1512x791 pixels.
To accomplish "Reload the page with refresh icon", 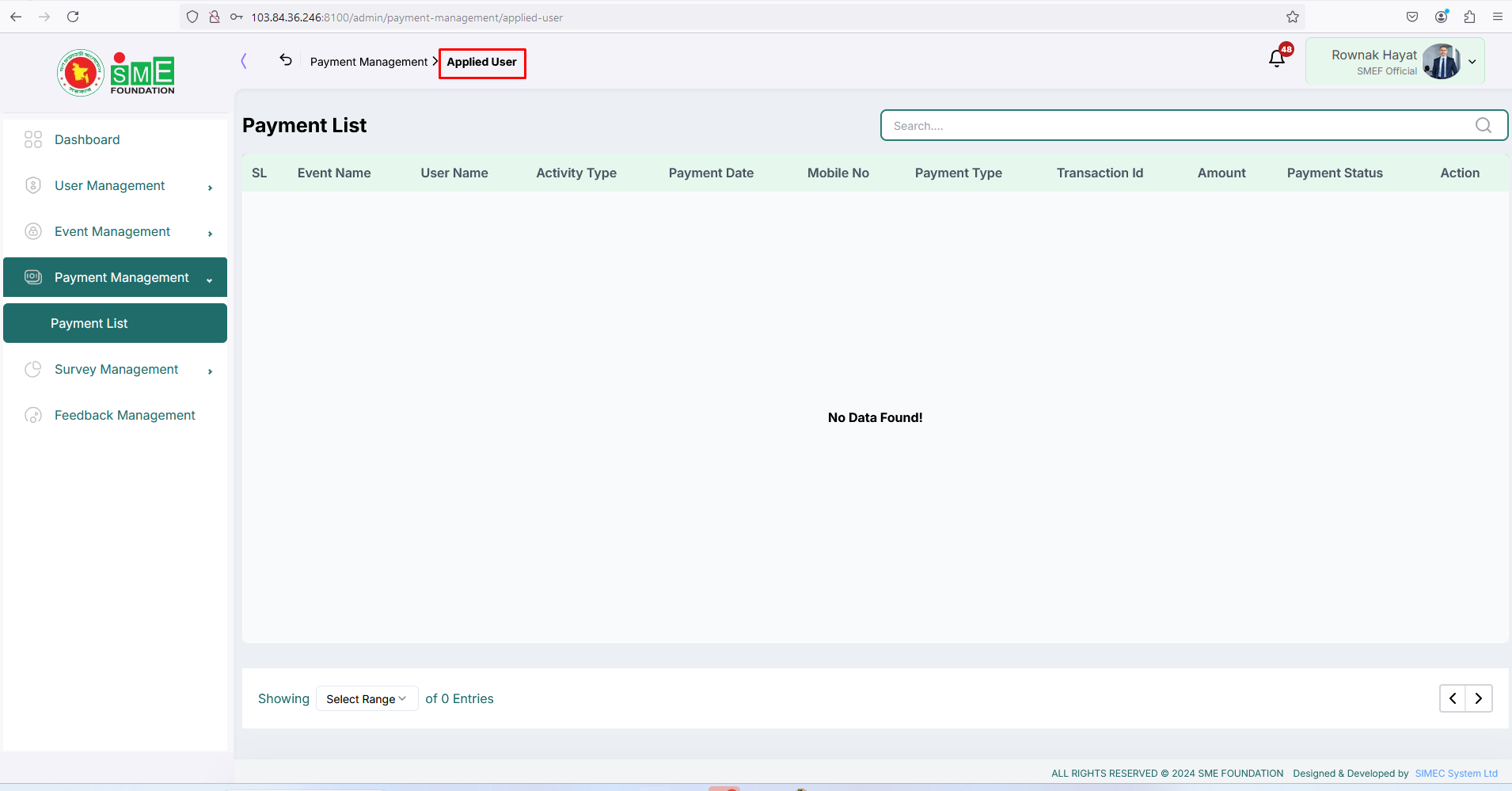I will 73,17.
